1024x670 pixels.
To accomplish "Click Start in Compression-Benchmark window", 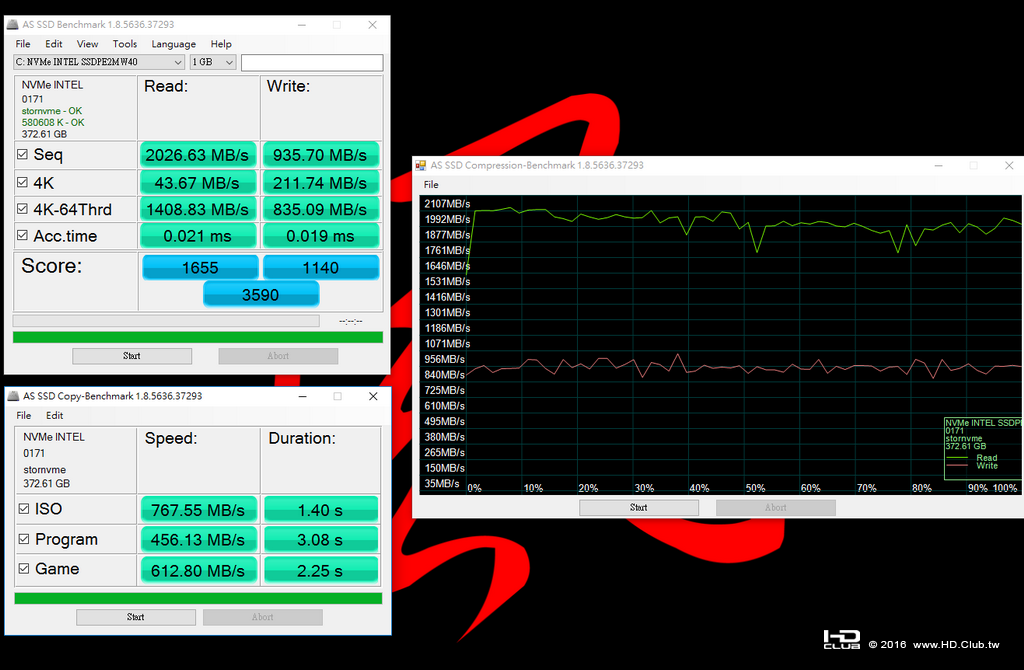I will coord(639,507).
